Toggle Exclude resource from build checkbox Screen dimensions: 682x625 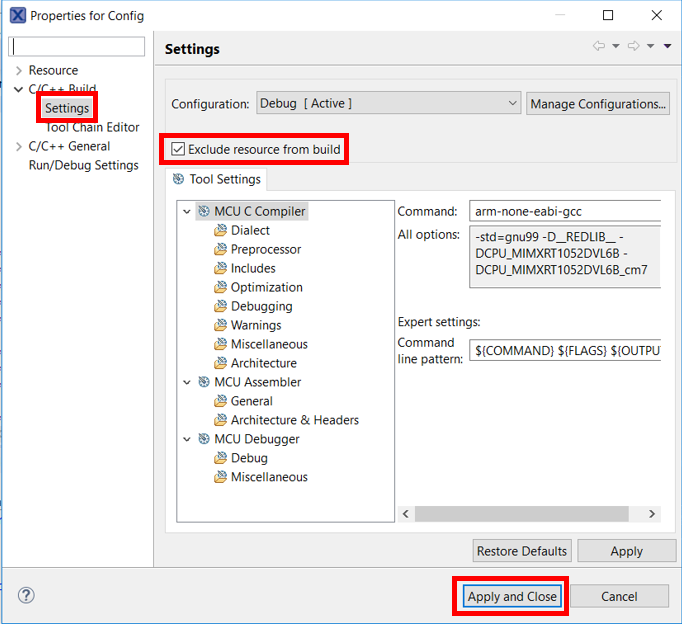tap(178, 149)
